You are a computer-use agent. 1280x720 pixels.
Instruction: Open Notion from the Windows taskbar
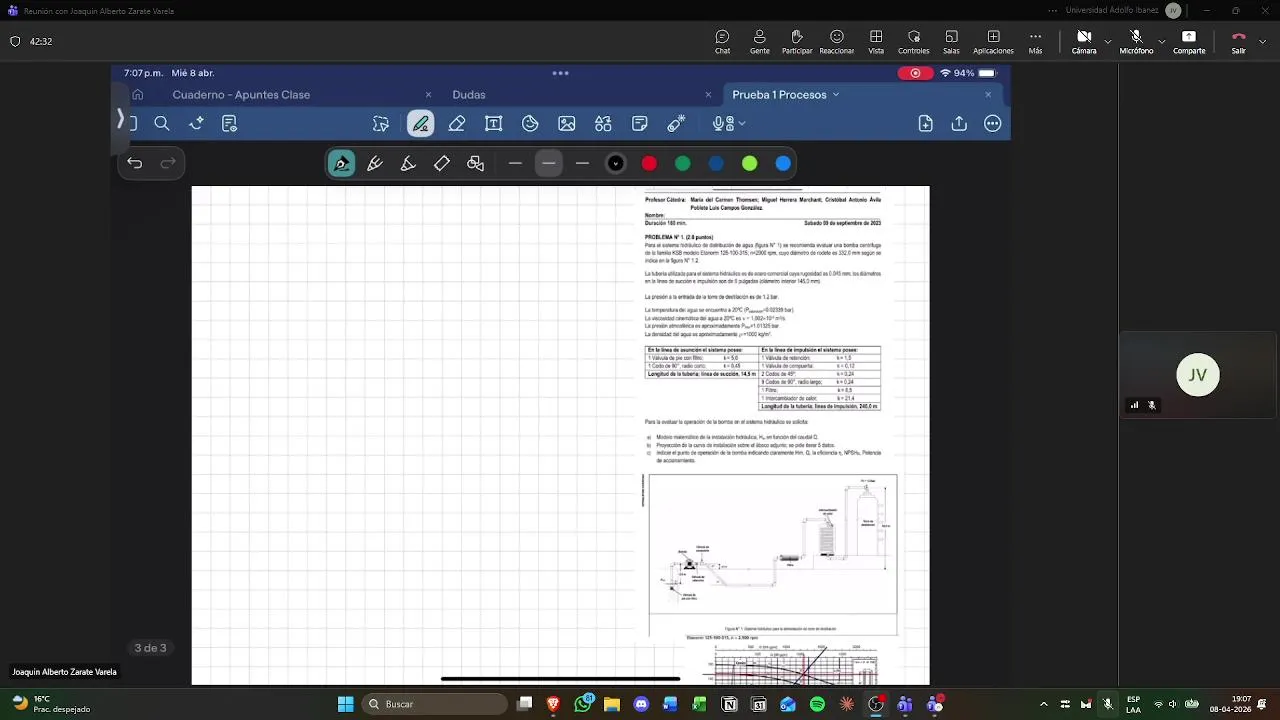tap(730, 704)
